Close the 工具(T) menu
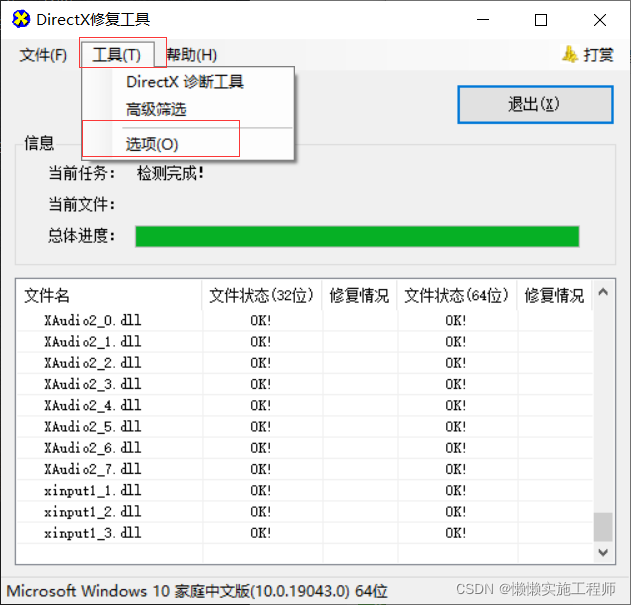631x605 pixels. 118,55
